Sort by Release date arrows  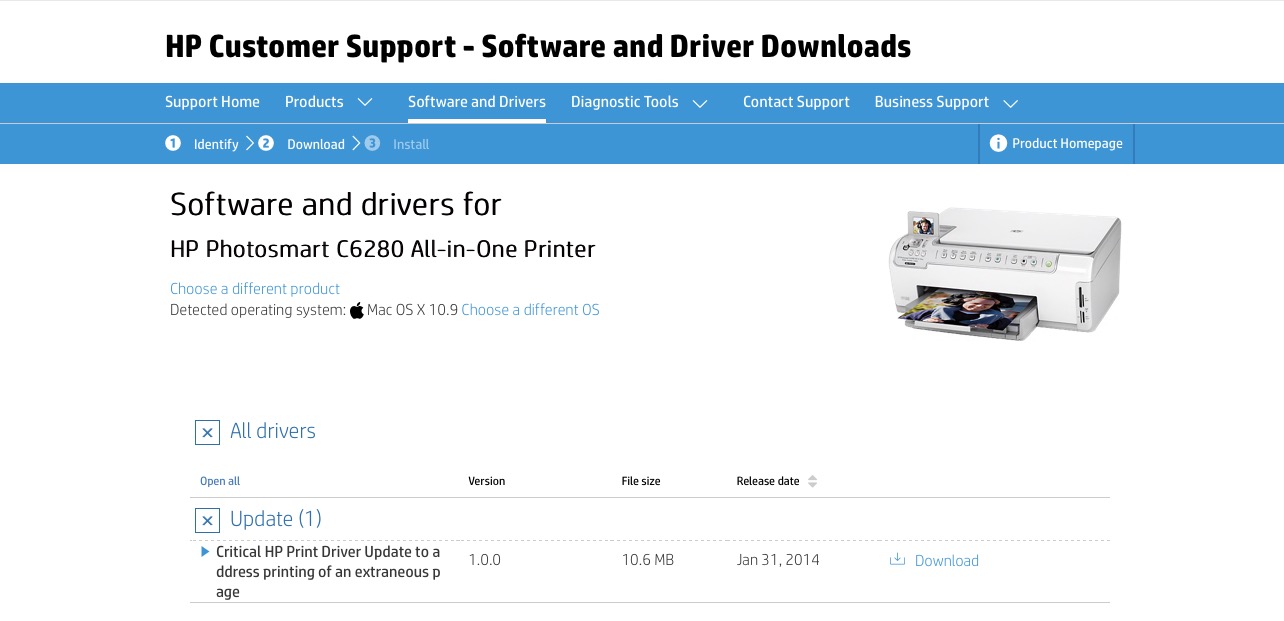[812, 481]
